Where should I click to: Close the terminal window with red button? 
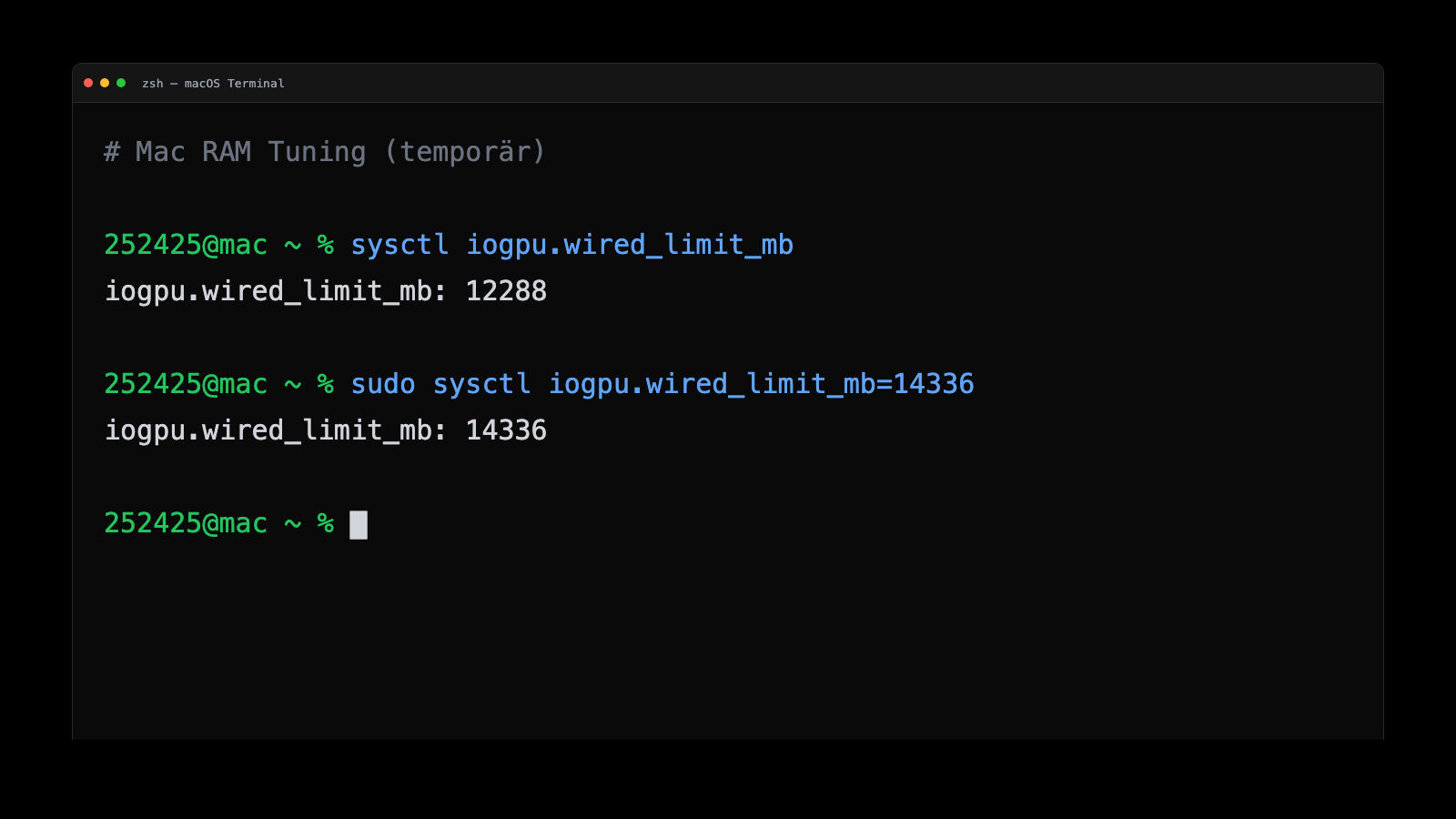tap(88, 83)
